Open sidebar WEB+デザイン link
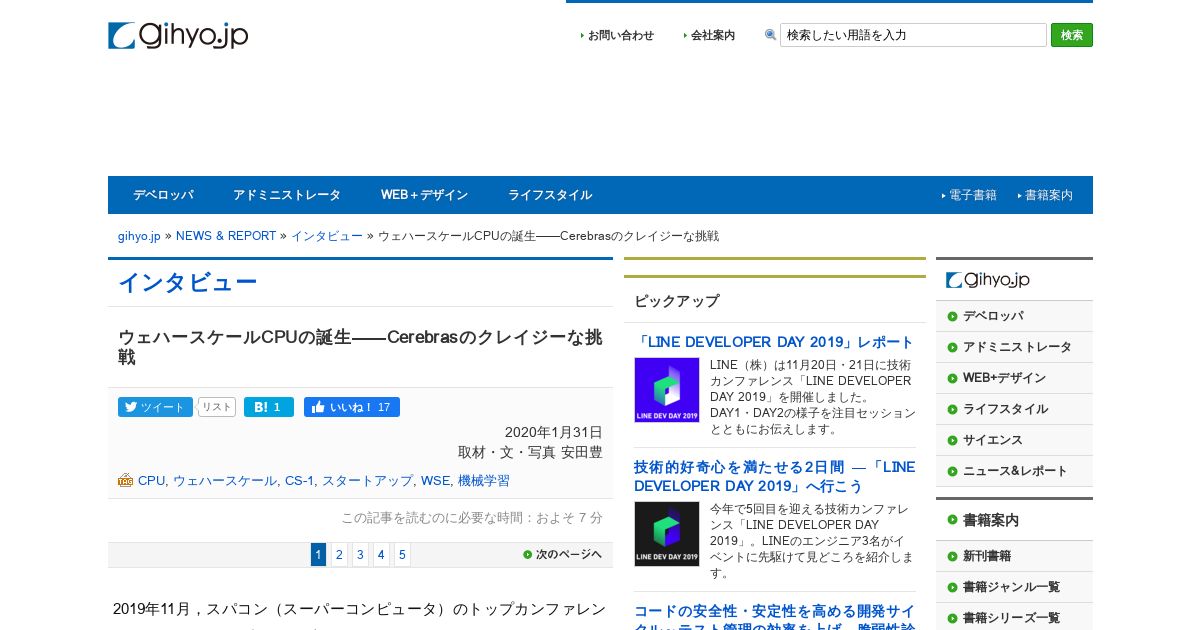The height and width of the screenshot is (630, 1200). pyautogui.click(x=1004, y=378)
